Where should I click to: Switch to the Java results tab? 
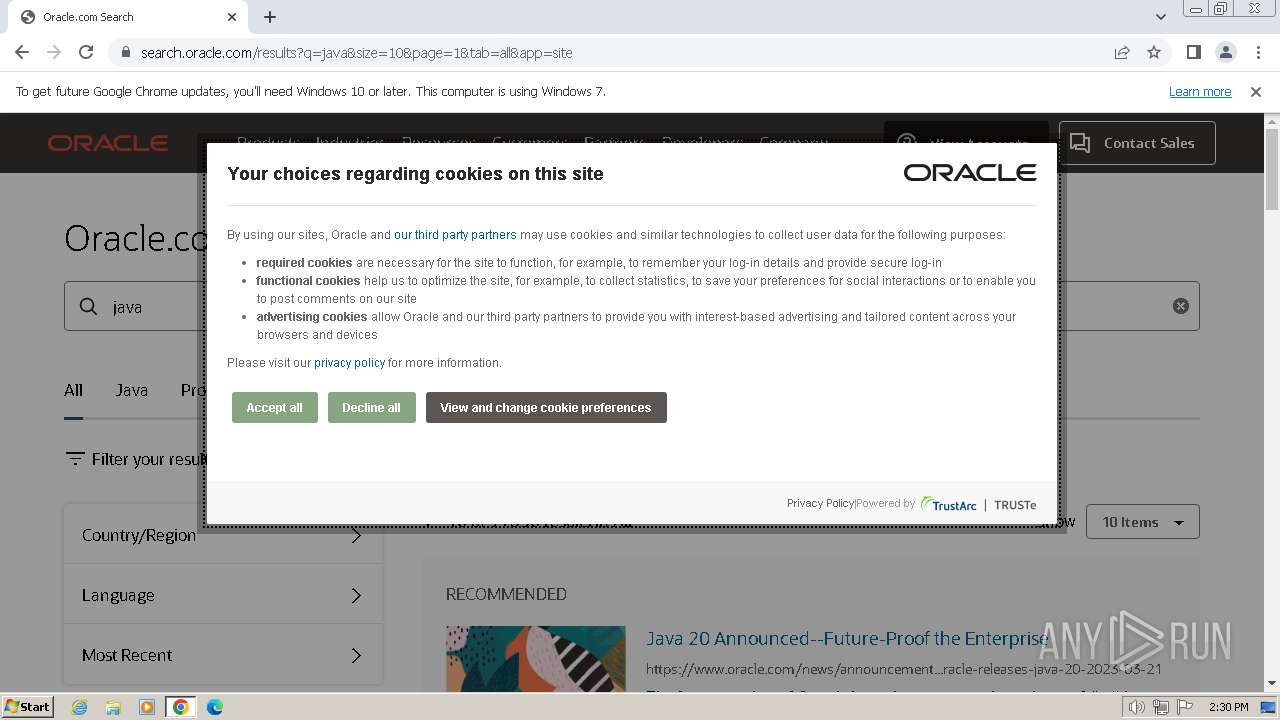coord(131,390)
